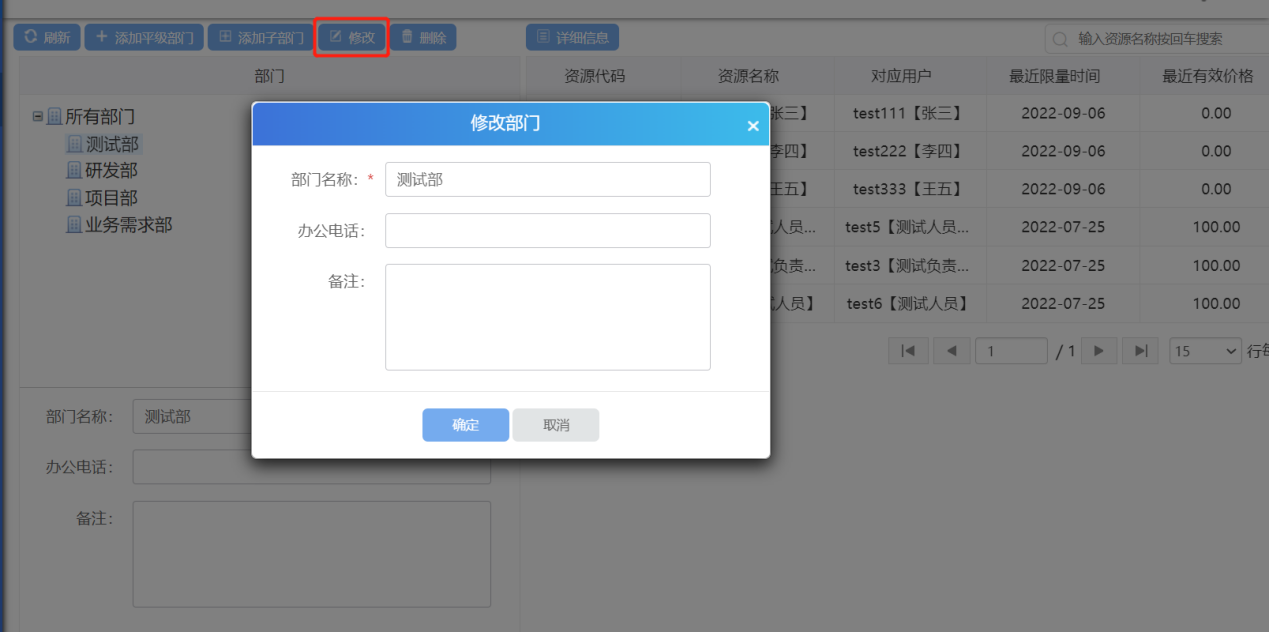The height and width of the screenshot is (632, 1269).
Task: Click the 备注 textarea in dialog
Action: (x=547, y=317)
